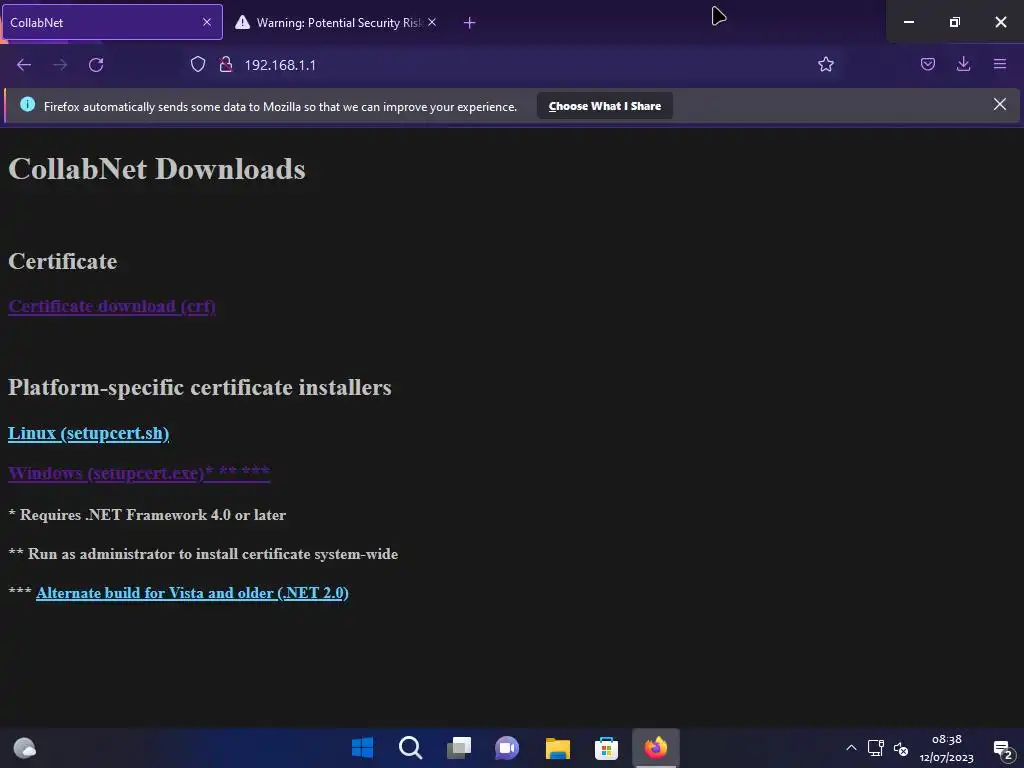Click the Choose What I Share button
The height and width of the screenshot is (768, 1024).
pos(605,106)
